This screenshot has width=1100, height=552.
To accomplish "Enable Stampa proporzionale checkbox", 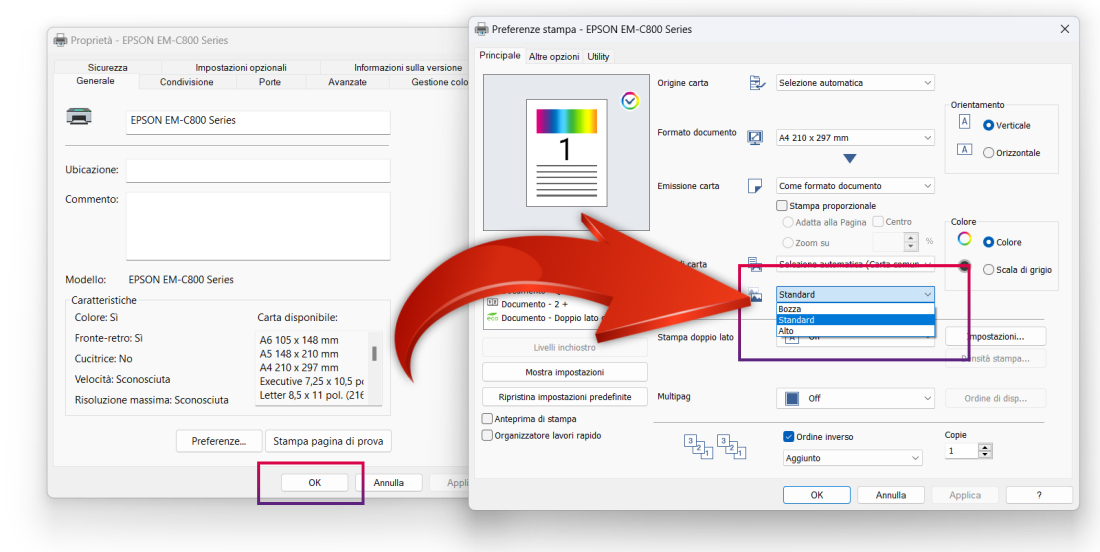I will pos(782,206).
